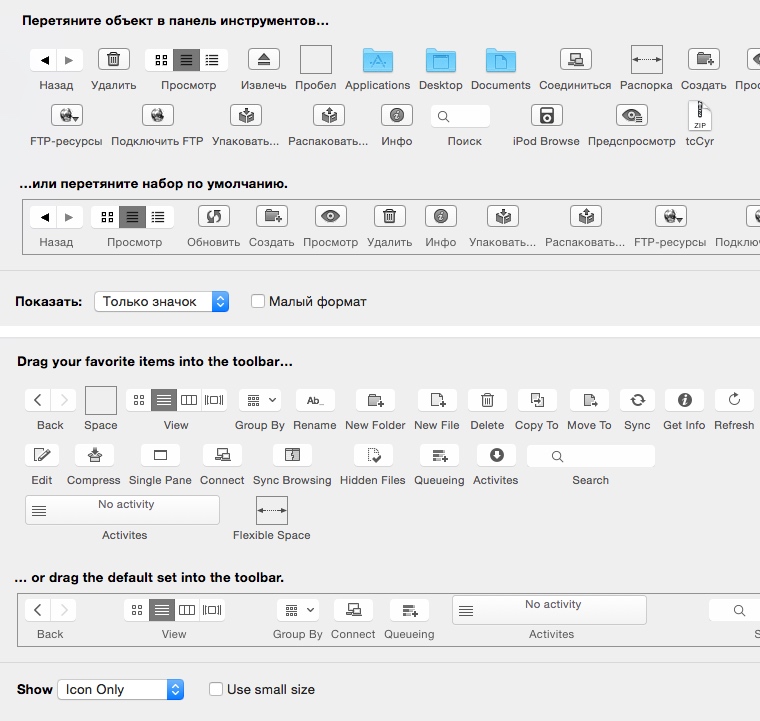Click the Compress icon
Screen dimensions: 760x721
pos(94,455)
